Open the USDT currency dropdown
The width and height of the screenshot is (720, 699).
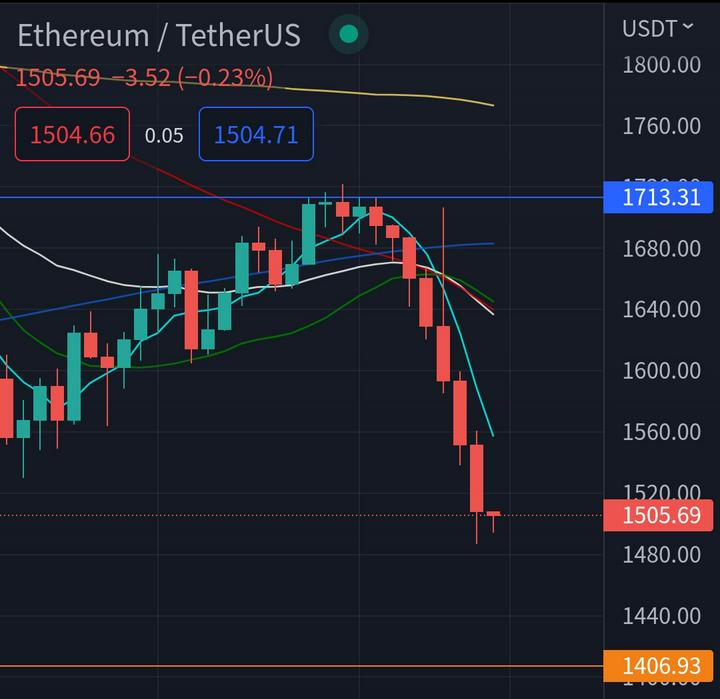coord(657,29)
